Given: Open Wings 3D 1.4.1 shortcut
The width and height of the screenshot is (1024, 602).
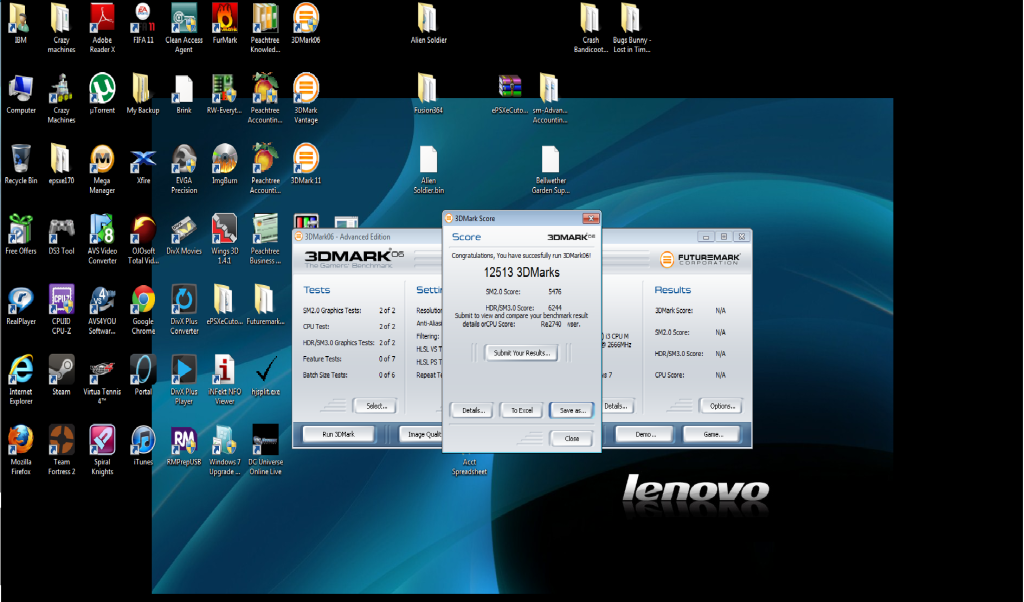Looking at the screenshot, I should [x=225, y=239].
